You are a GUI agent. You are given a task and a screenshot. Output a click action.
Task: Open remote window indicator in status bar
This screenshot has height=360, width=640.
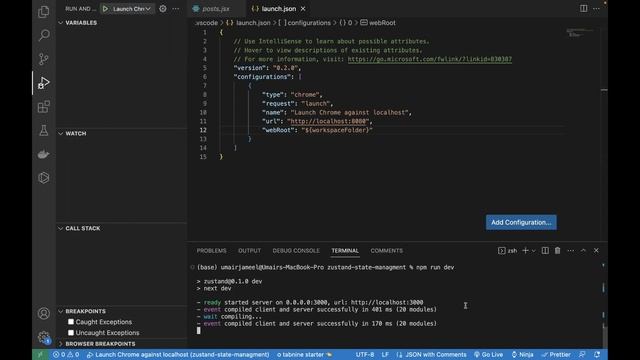pos(40,355)
